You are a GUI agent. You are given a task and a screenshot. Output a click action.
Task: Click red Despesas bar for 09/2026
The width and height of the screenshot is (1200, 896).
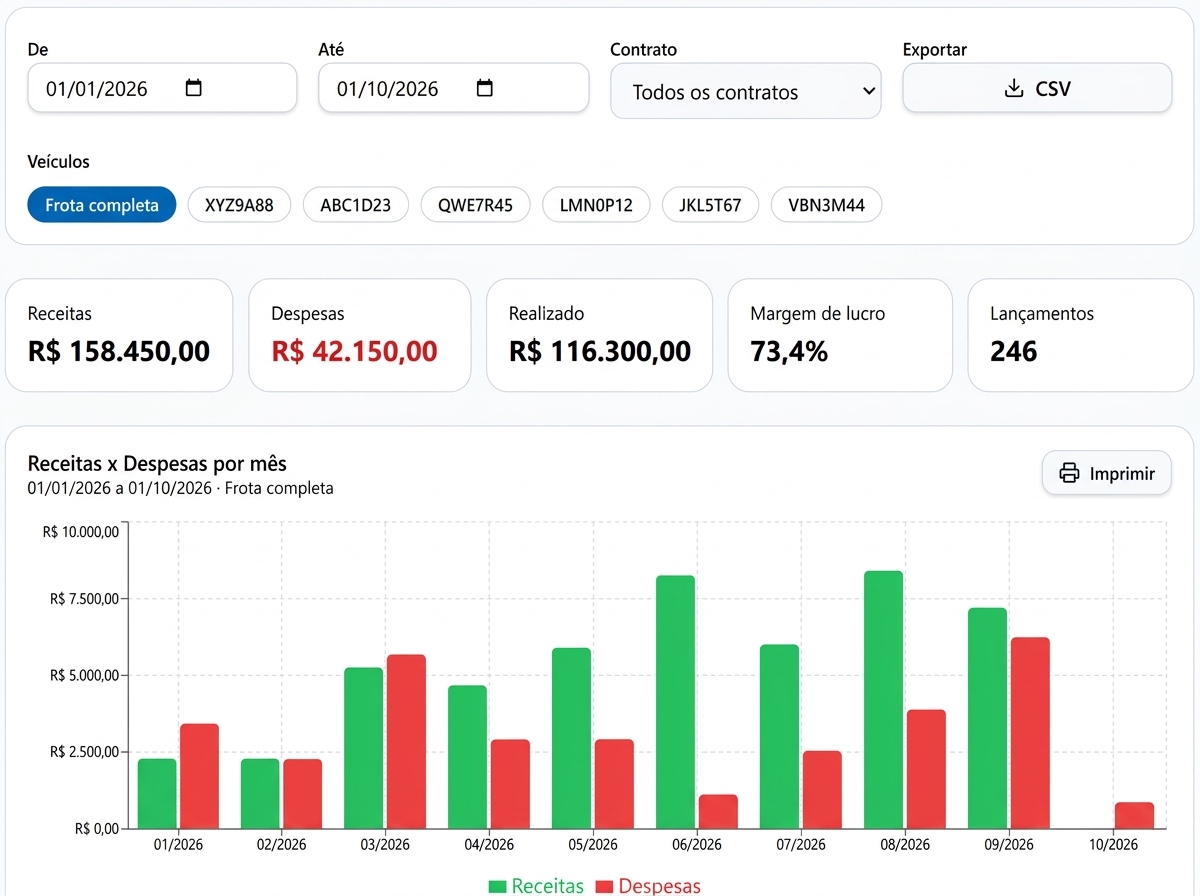point(1030,733)
